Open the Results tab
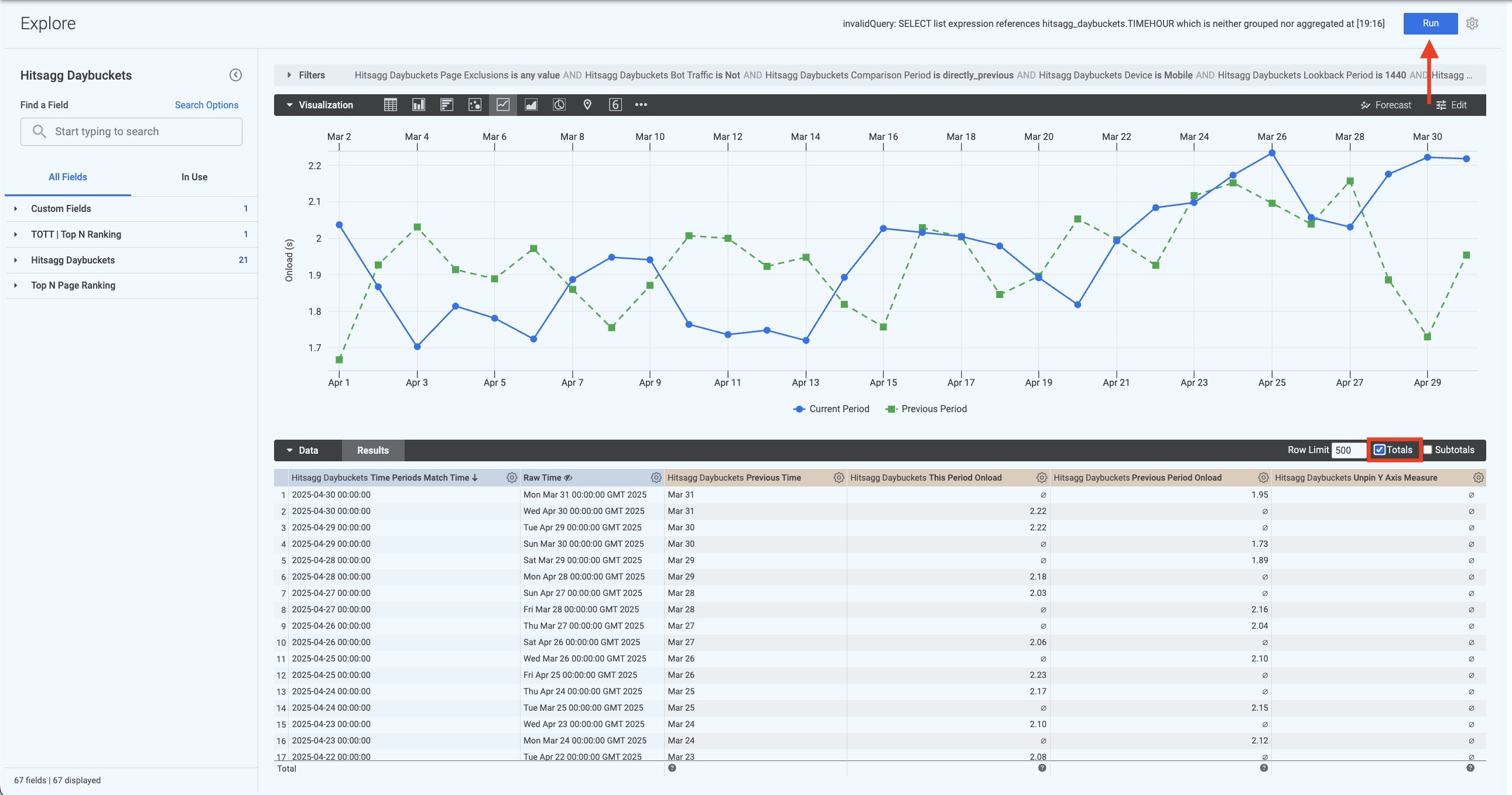Viewport: 1512px width, 795px height. [x=372, y=451]
